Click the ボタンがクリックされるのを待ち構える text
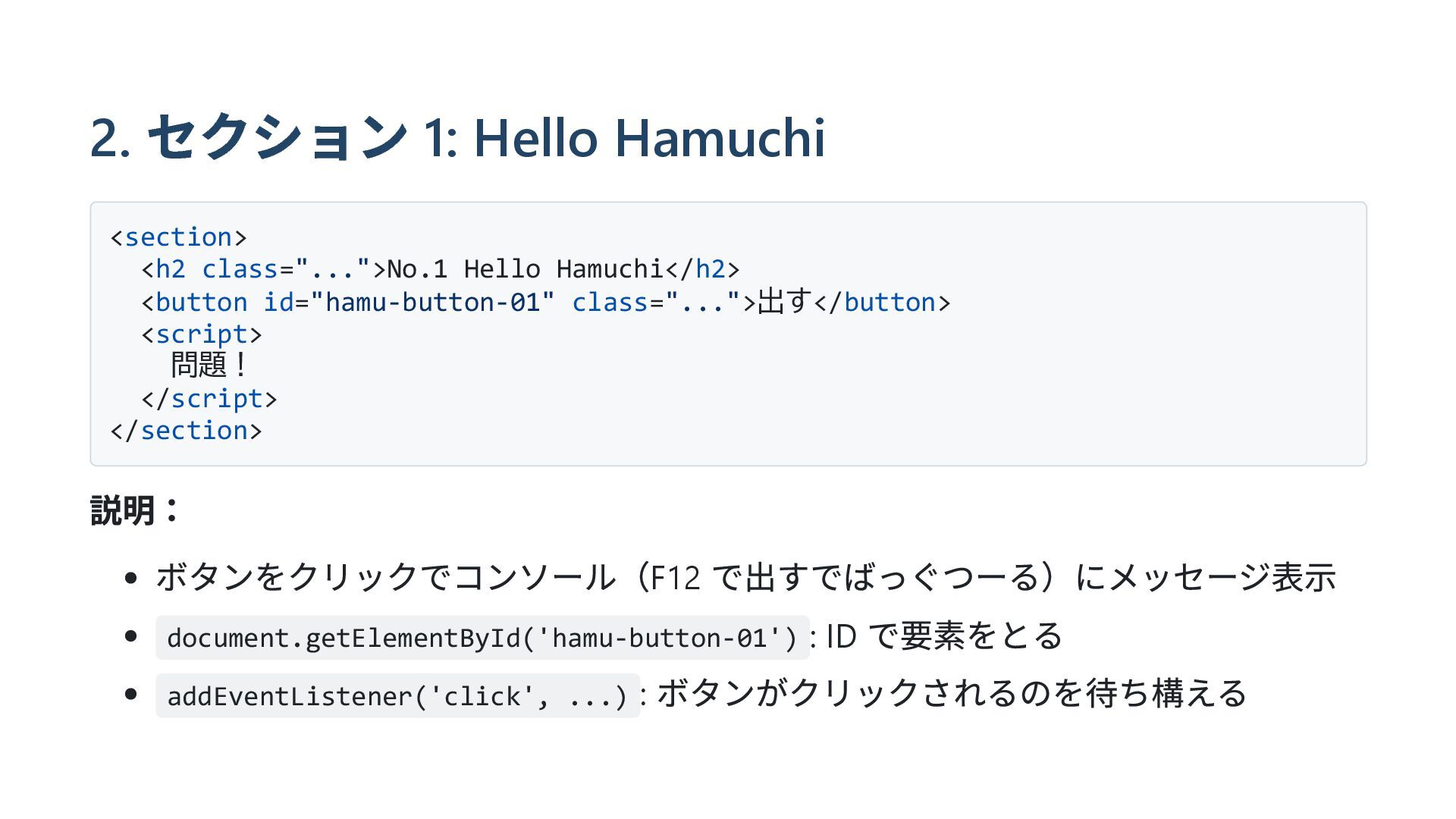Image resolution: width=1456 pixels, height=819 pixels. click(951, 694)
